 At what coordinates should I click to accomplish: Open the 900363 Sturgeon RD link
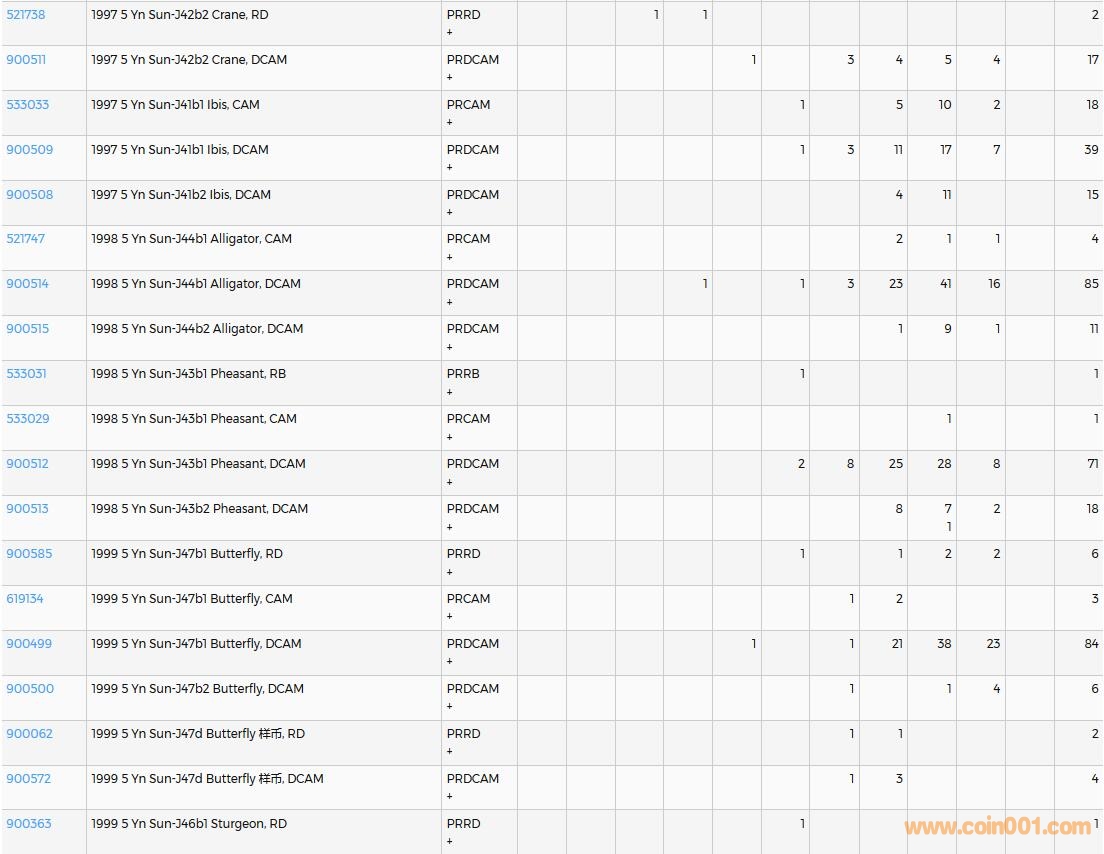tap(29, 824)
